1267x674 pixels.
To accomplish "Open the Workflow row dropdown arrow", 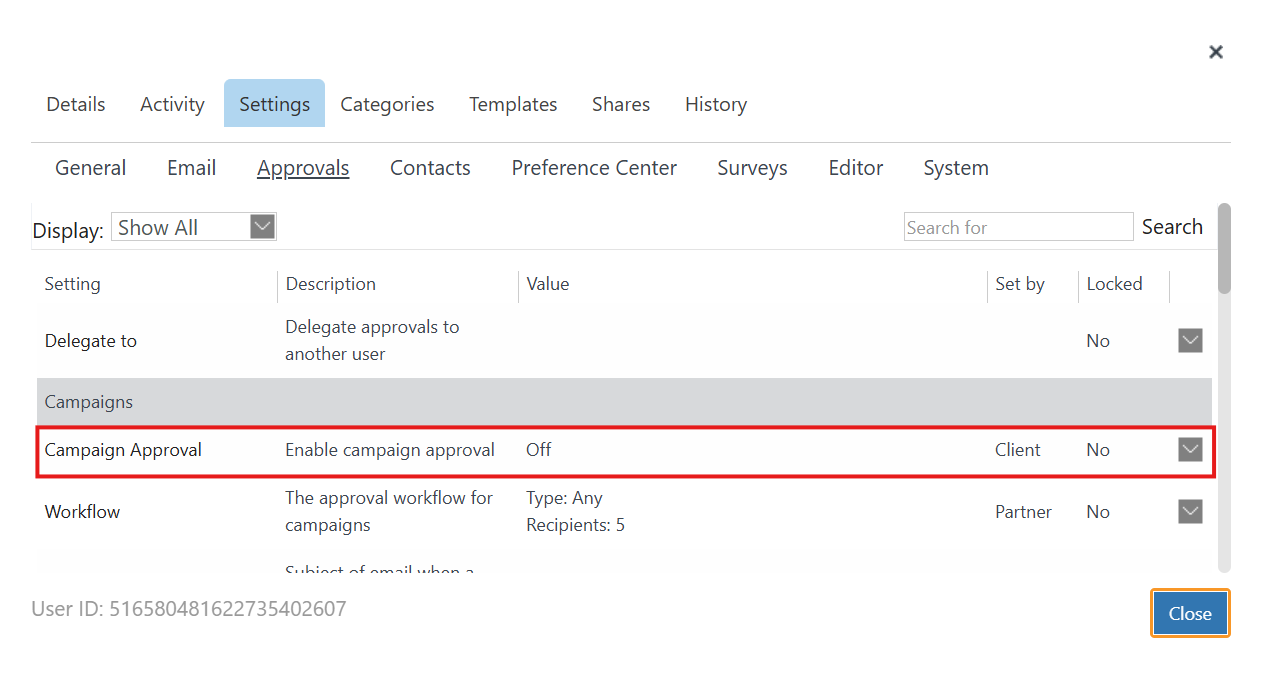I will click(1190, 512).
